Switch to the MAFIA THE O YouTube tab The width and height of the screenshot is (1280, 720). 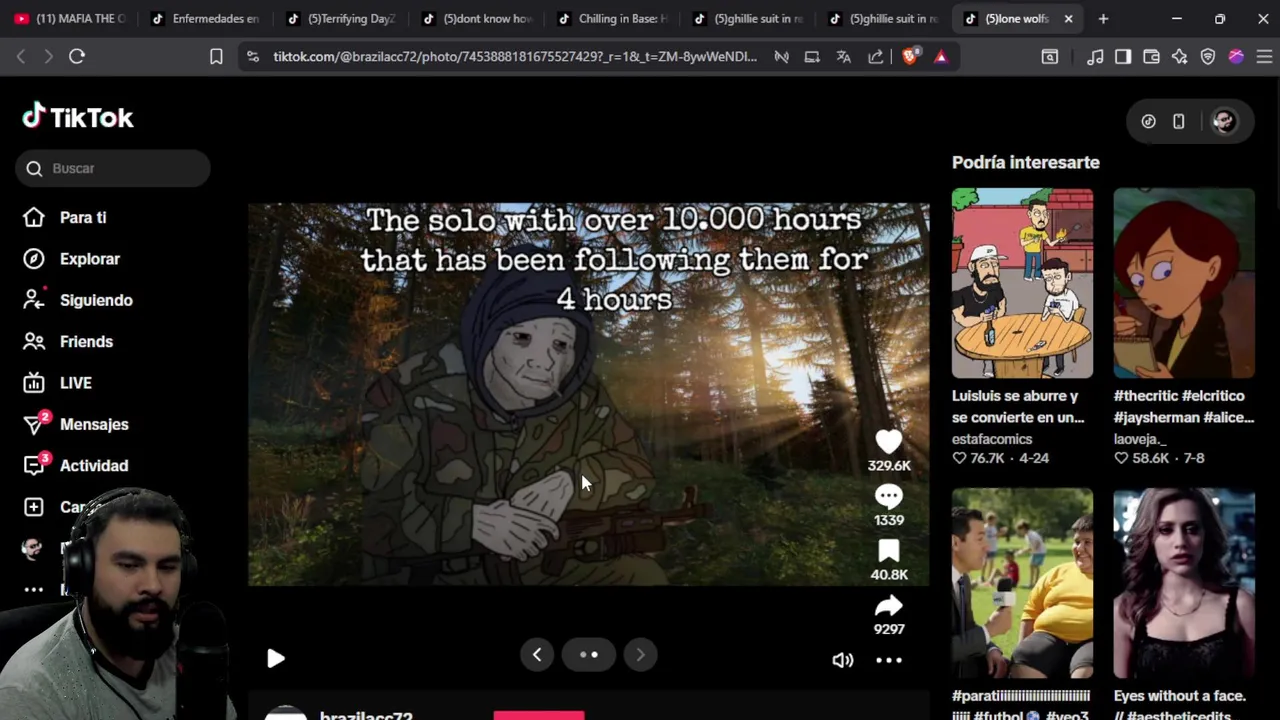pyautogui.click(x=70, y=18)
